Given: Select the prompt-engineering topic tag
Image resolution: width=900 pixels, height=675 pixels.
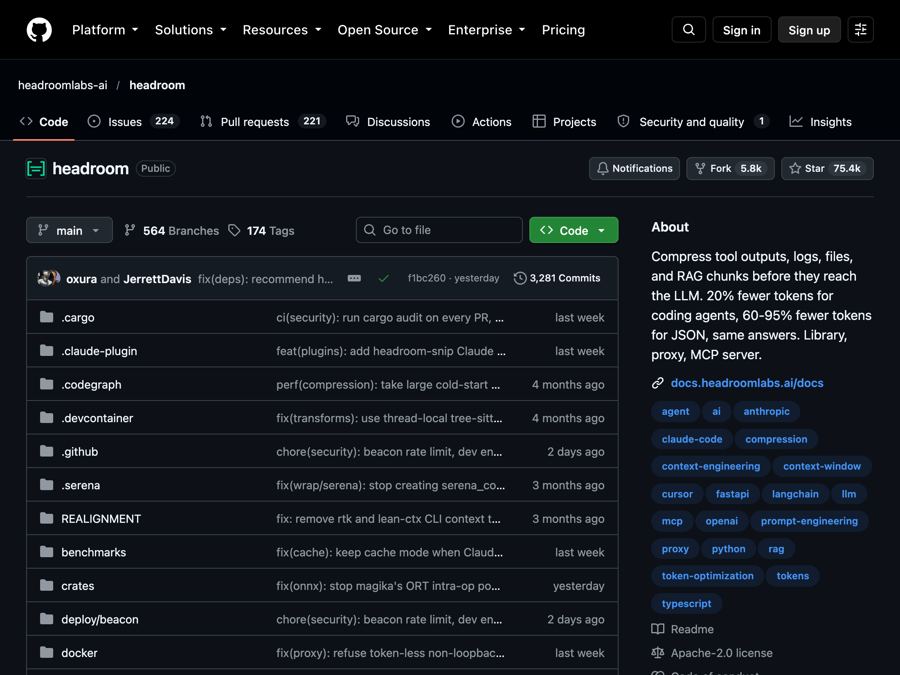Looking at the screenshot, I should (x=809, y=521).
